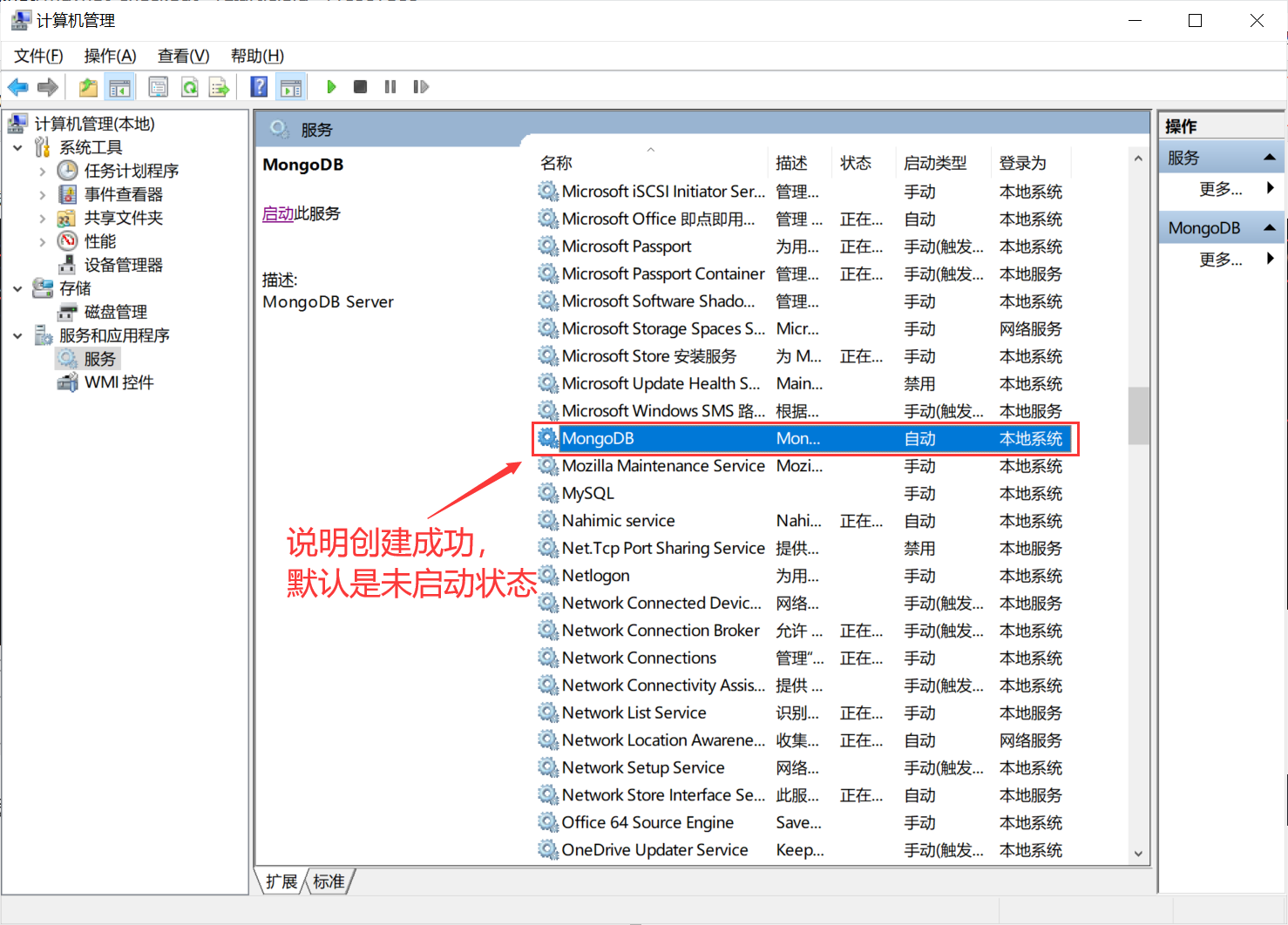Open 更多... under MongoDB actions

pos(1221,260)
